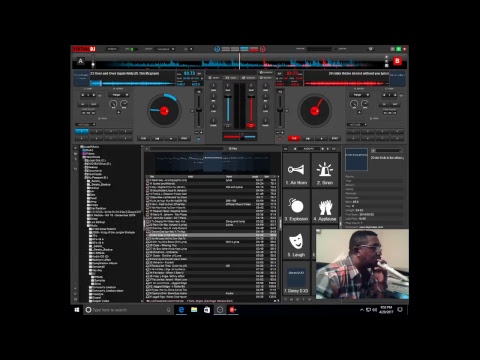Trigger the Air Horn sampler pad
Image resolution: width=480 pixels, height=360 pixels.
[x=296, y=171]
